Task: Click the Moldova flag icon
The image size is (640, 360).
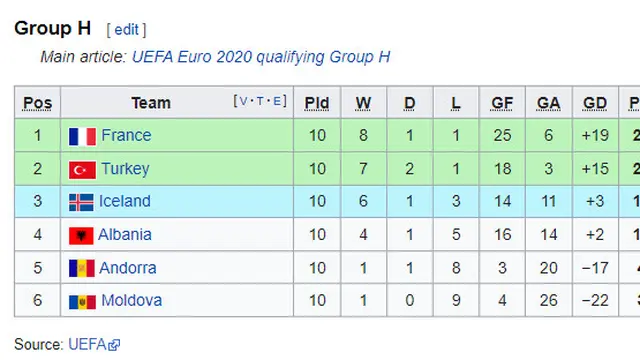Action: coord(82,302)
